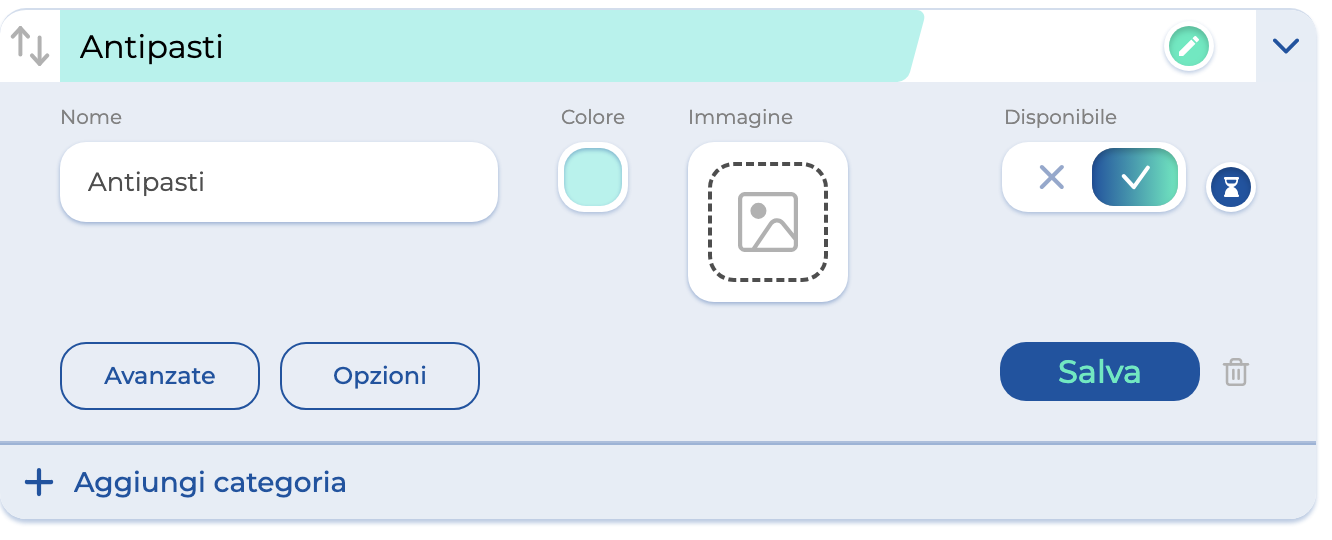1332x540 pixels.
Task: Click the Aggiungi categoria link
Action: click(210, 483)
